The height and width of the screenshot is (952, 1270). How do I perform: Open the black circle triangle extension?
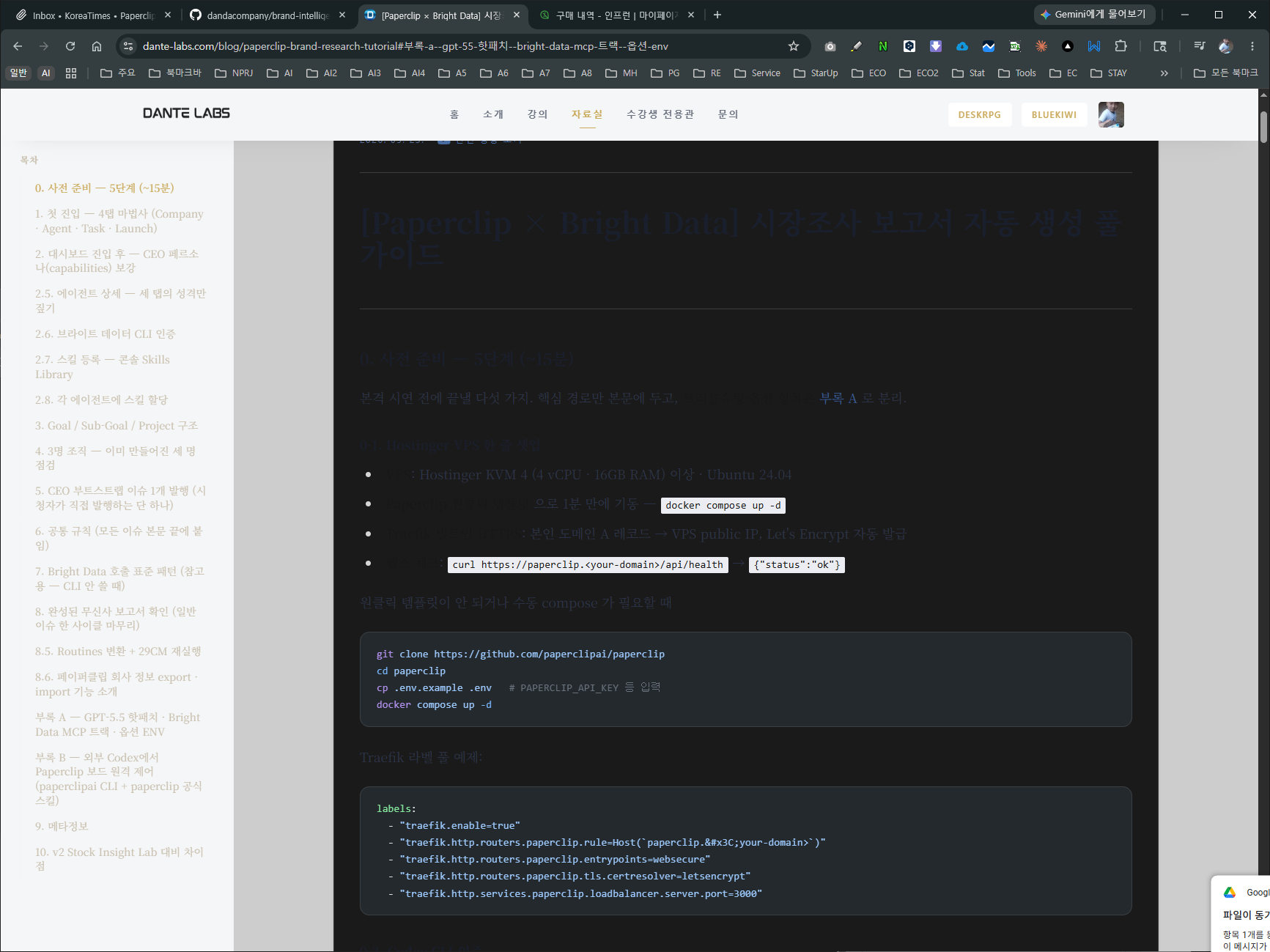pos(1068,46)
